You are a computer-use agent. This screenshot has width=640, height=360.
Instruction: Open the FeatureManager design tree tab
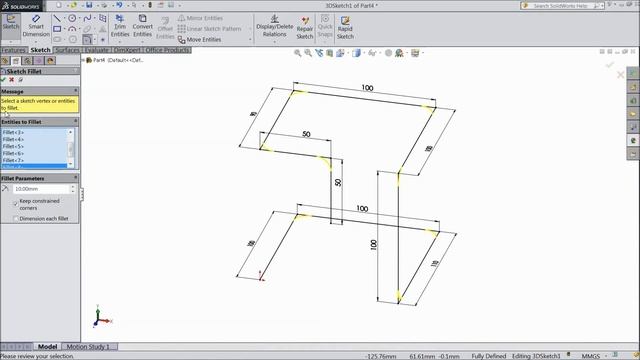tap(5, 61)
